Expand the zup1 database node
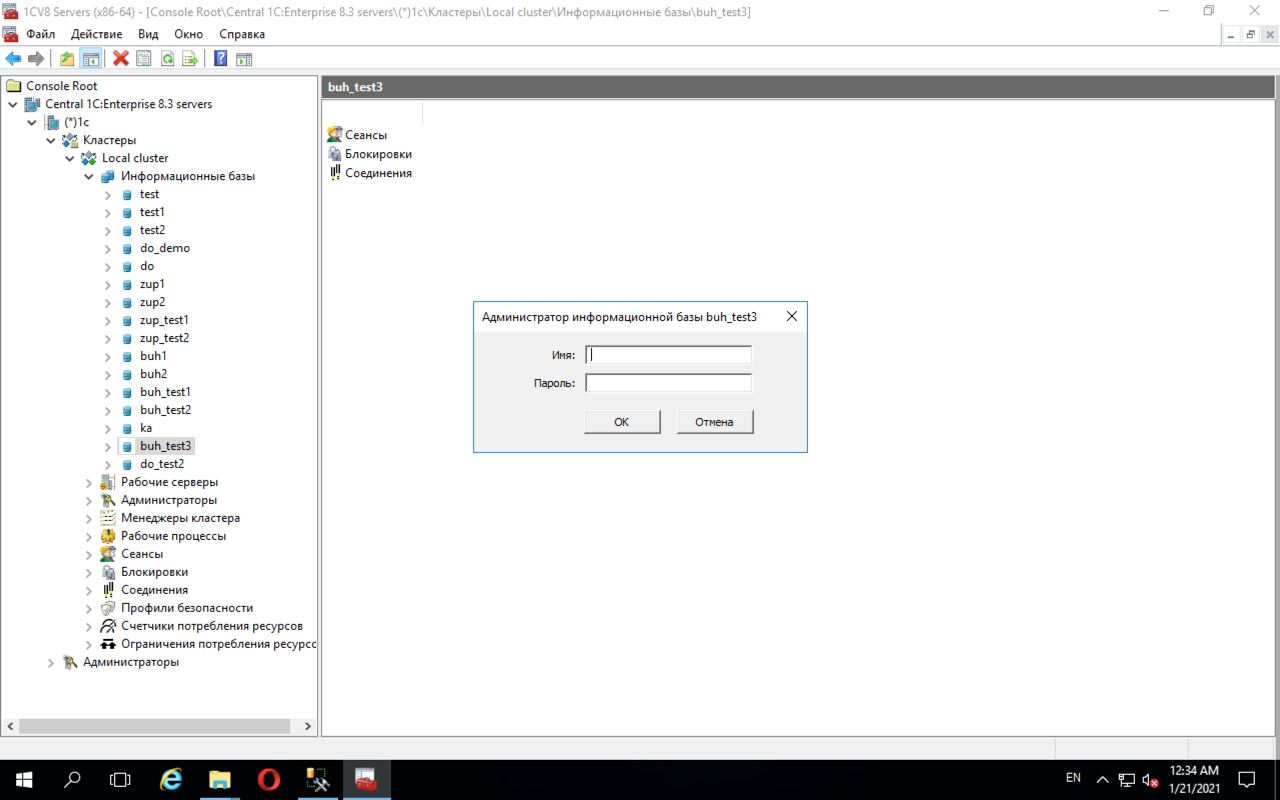This screenshot has height=800, width=1280. pyautogui.click(x=108, y=284)
